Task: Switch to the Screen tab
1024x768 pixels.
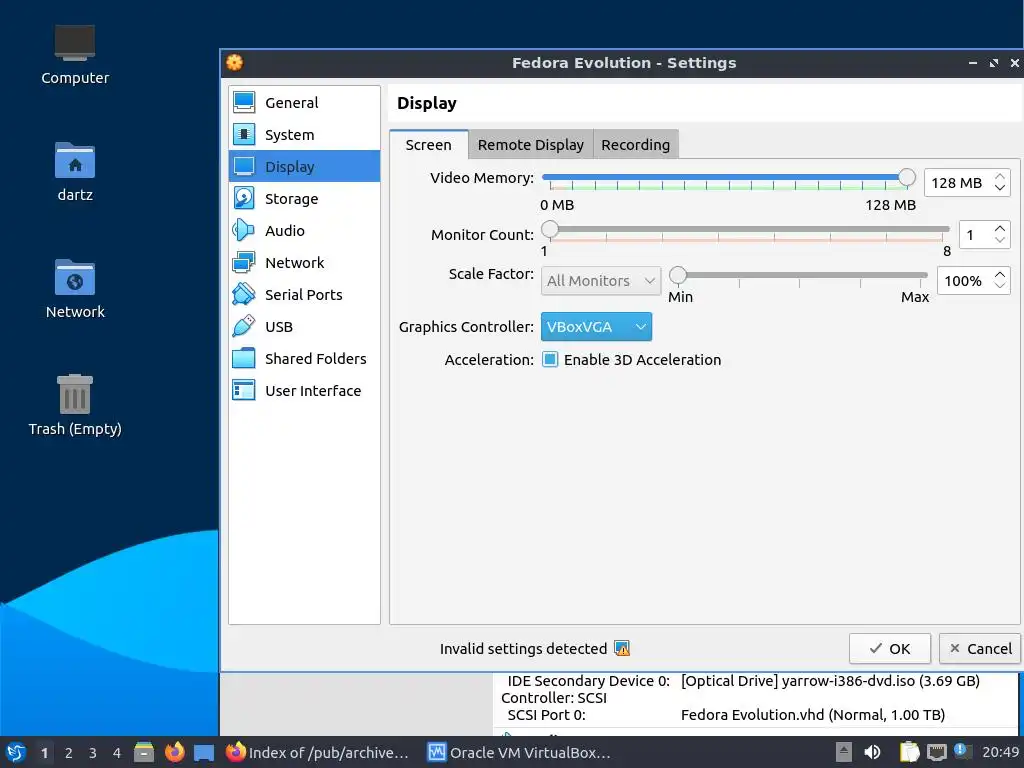Action: click(x=428, y=144)
